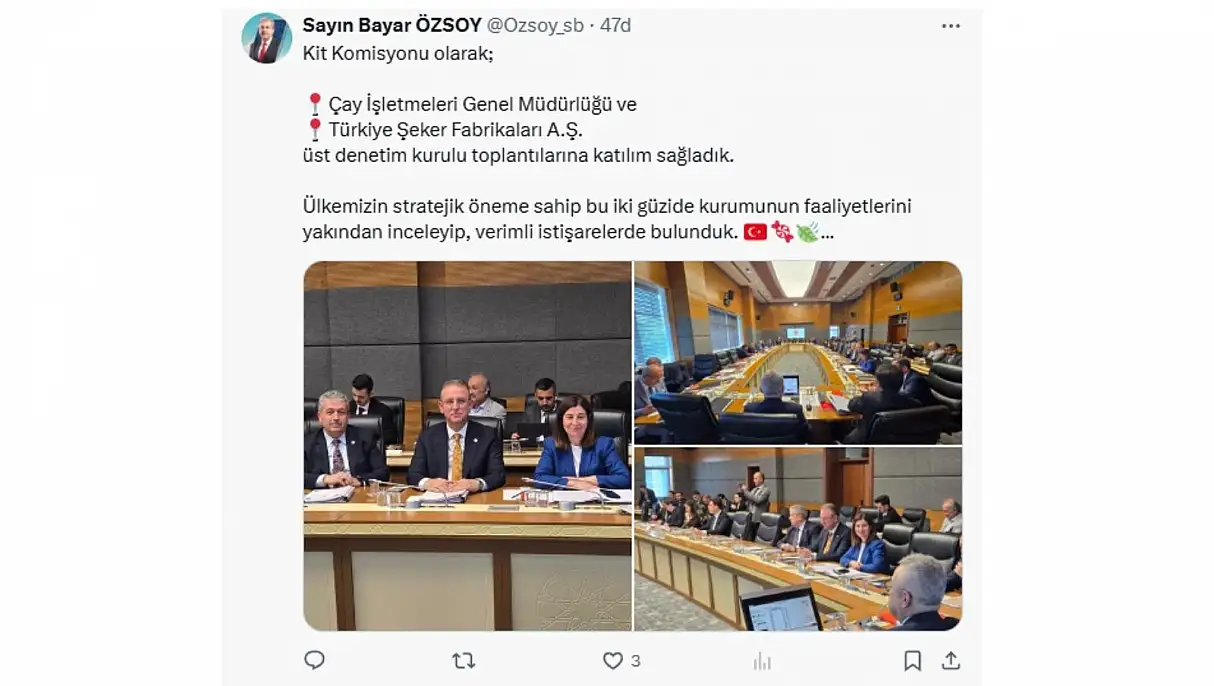The width and height of the screenshot is (1214, 686).
Task: Open large photo of three seated officials
Action: 467,446
